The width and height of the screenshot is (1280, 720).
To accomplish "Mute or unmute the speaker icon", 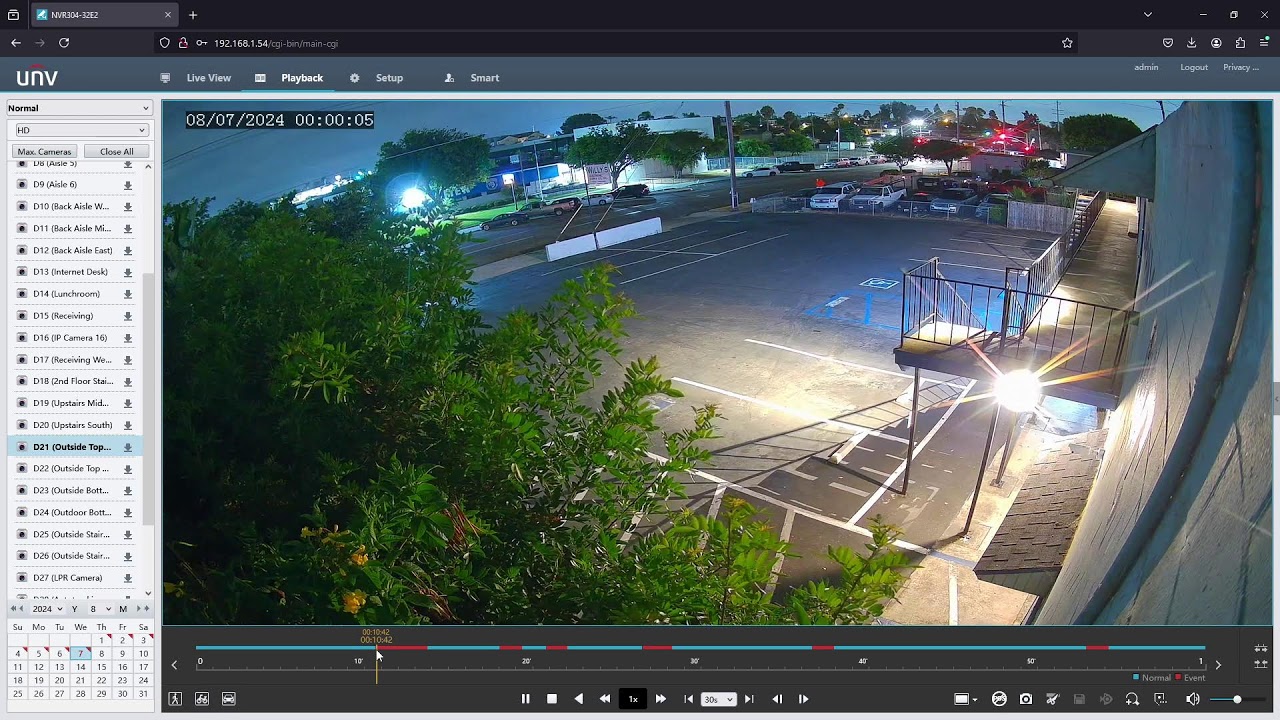I will pyautogui.click(x=1192, y=699).
